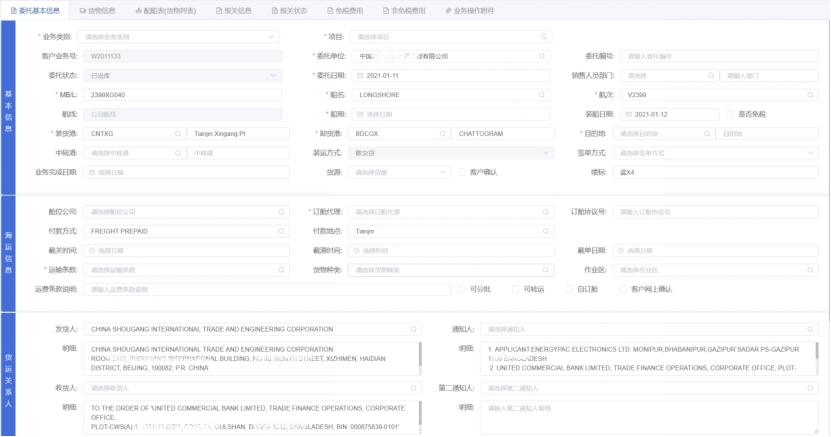Click search icon in 船名 LONGSHORE field
The height and width of the screenshot is (437, 831).
pyautogui.click(x=544, y=95)
